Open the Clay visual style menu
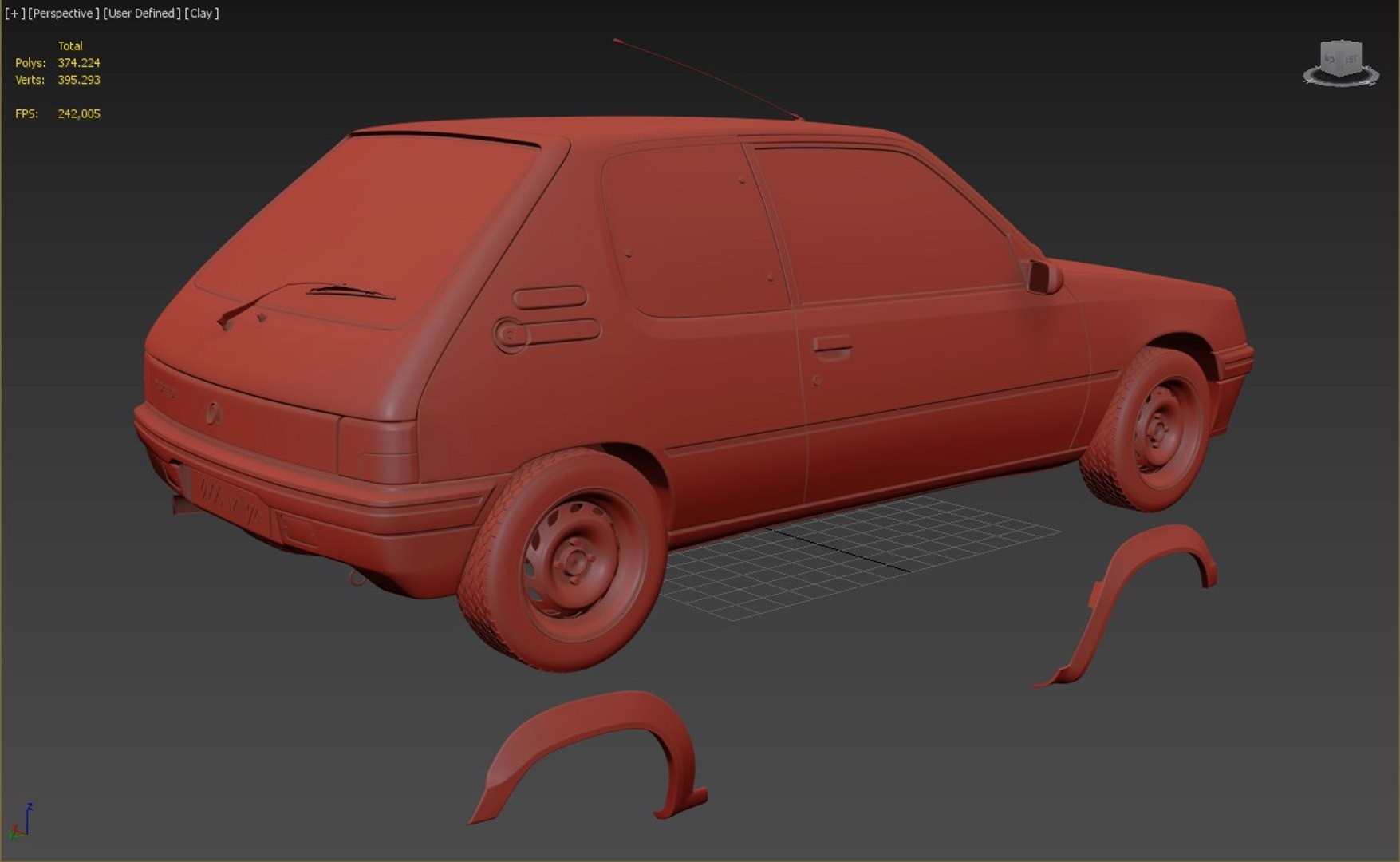Image resolution: width=1400 pixels, height=862 pixels. point(202,14)
